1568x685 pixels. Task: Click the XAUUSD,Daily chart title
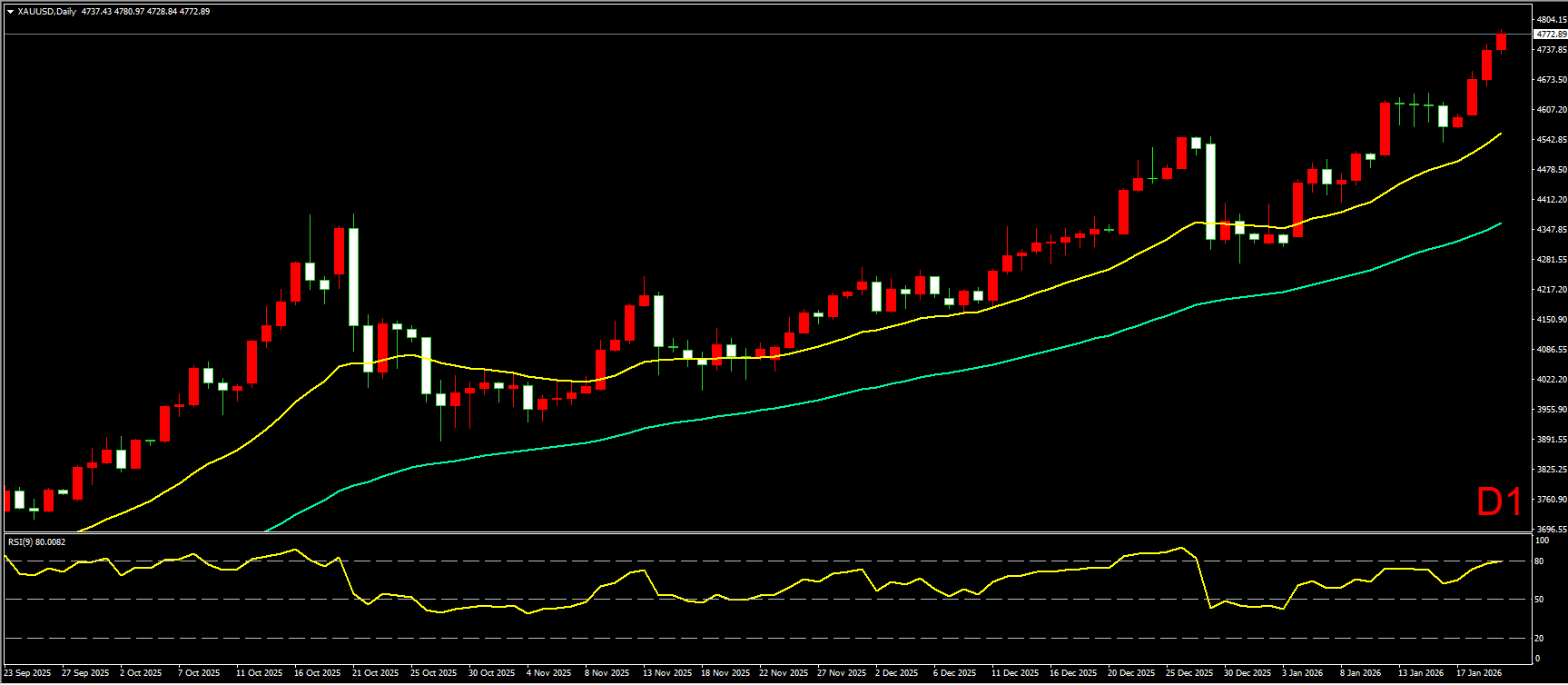pos(47,12)
